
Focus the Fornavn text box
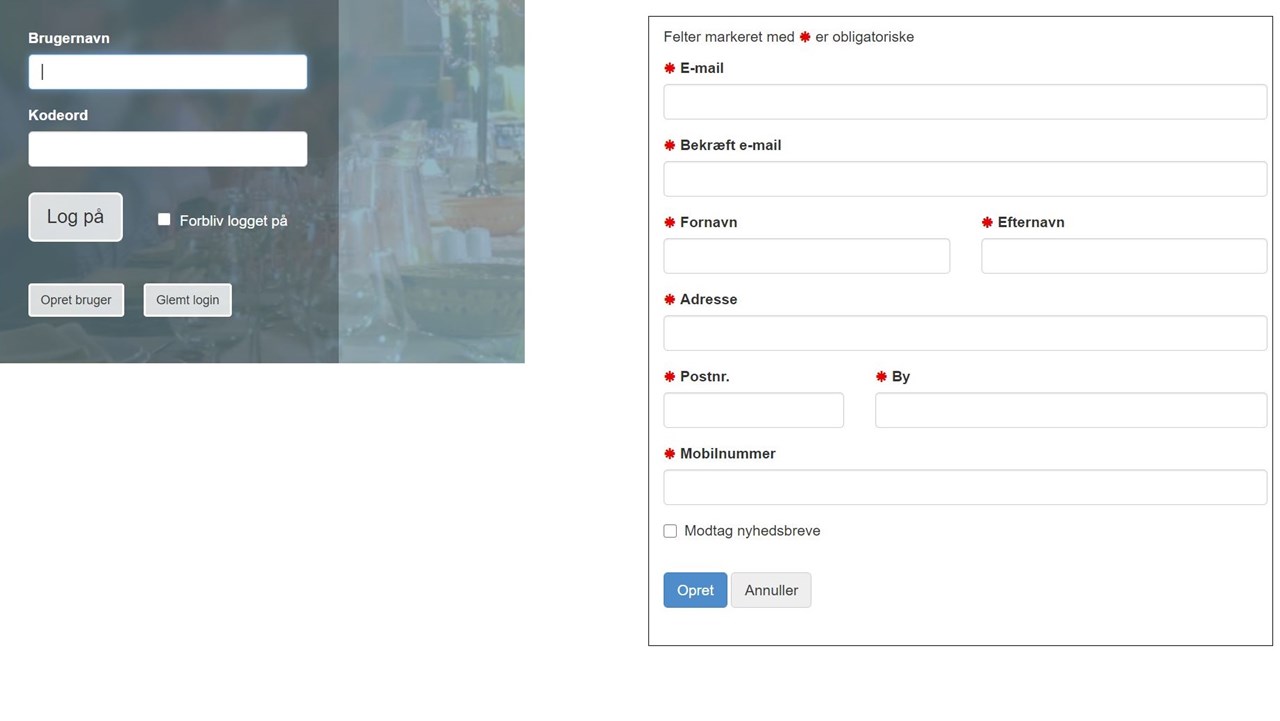tap(807, 256)
